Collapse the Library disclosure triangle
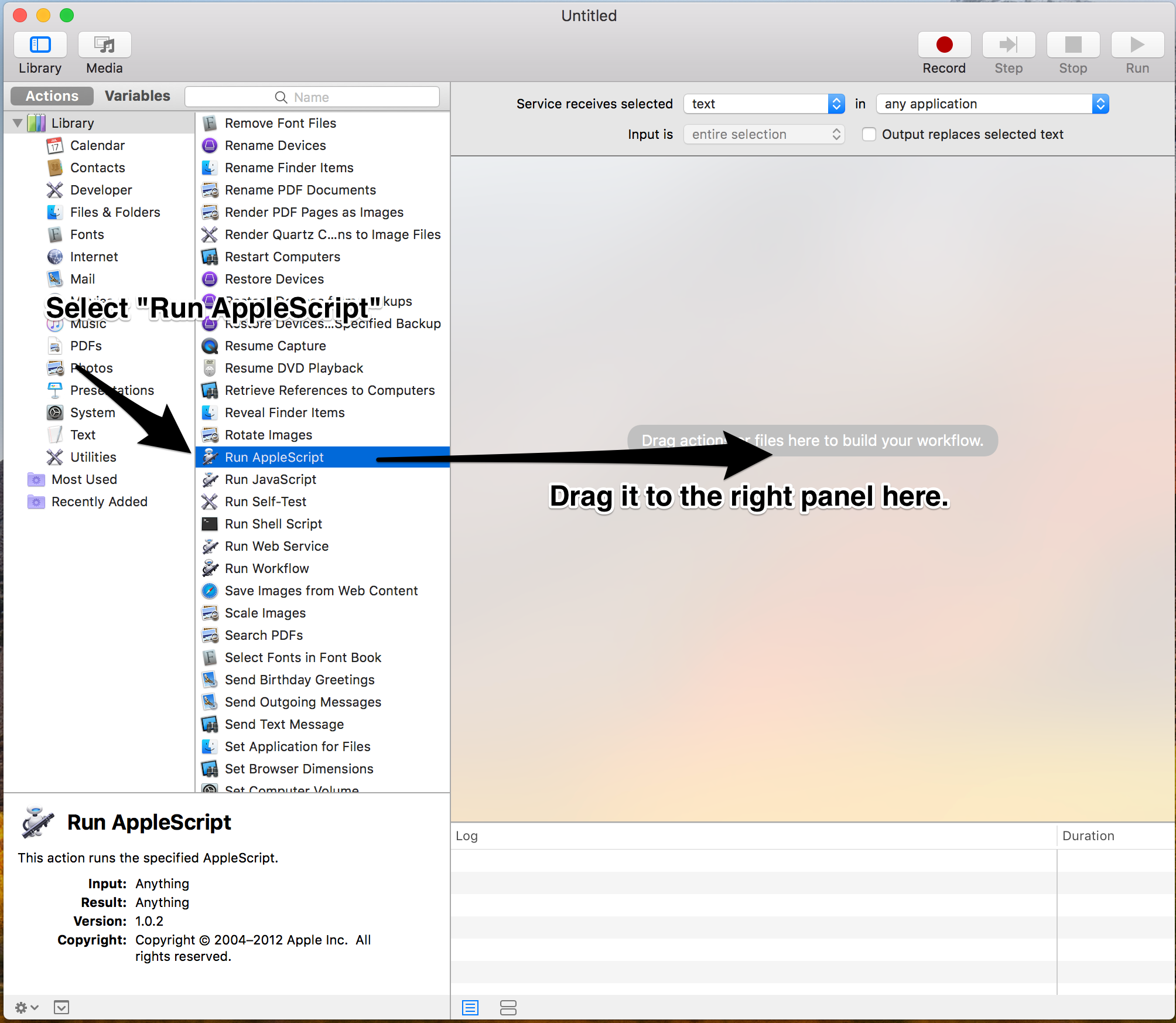 (18, 123)
